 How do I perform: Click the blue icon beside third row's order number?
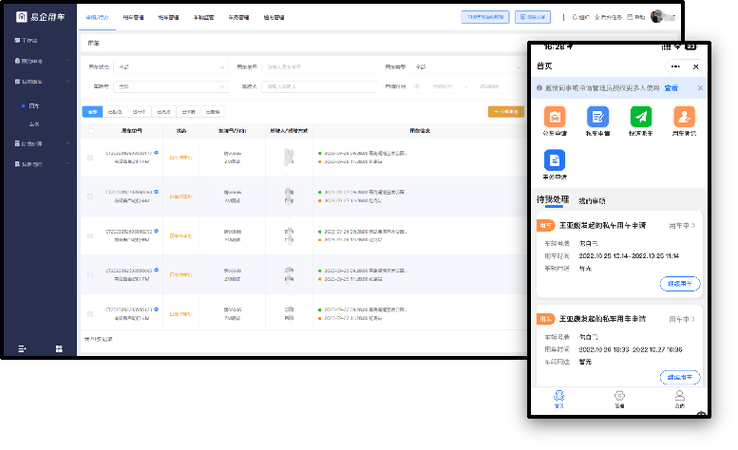156,231
